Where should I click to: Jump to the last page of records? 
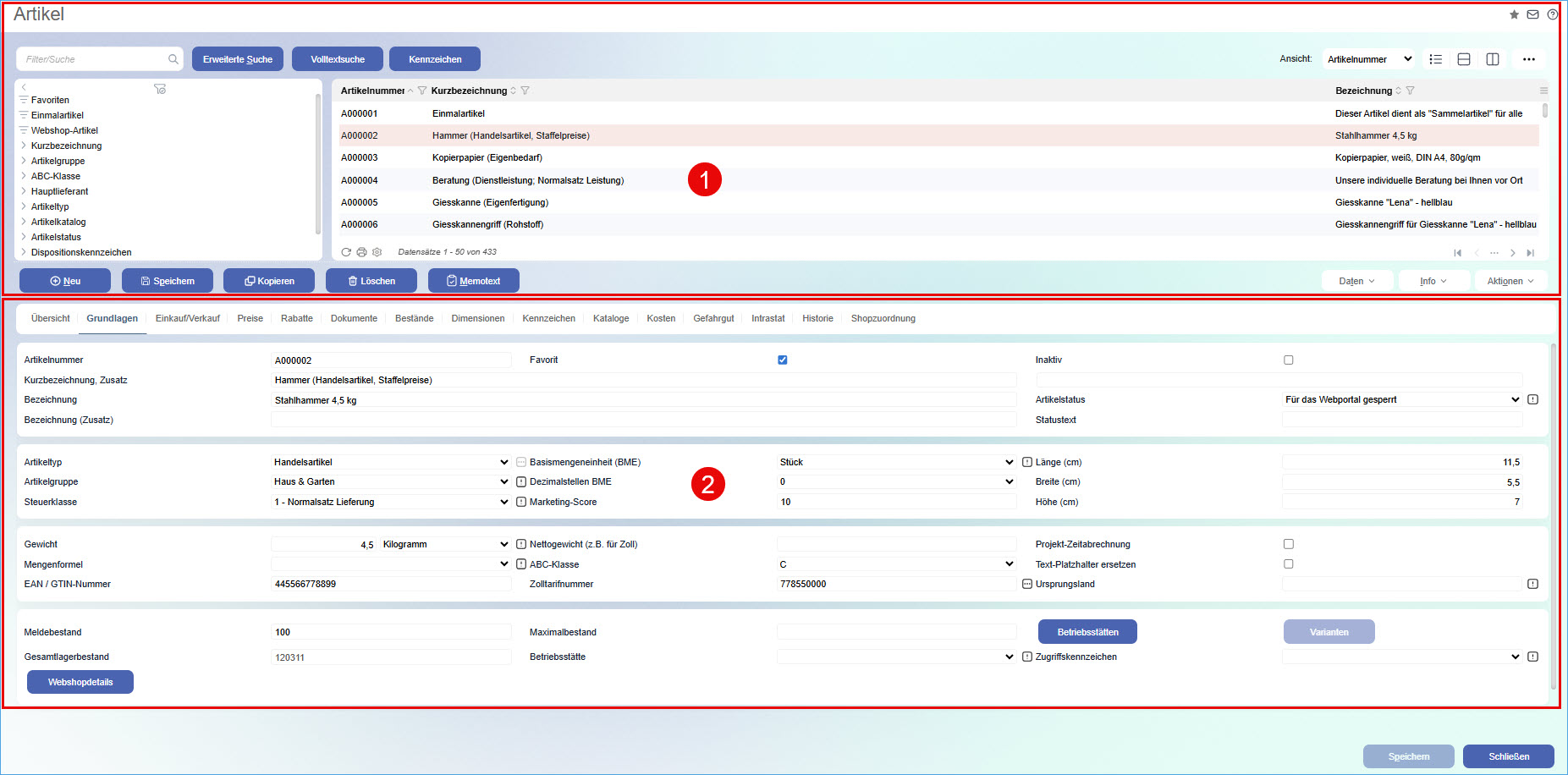click(x=1530, y=253)
